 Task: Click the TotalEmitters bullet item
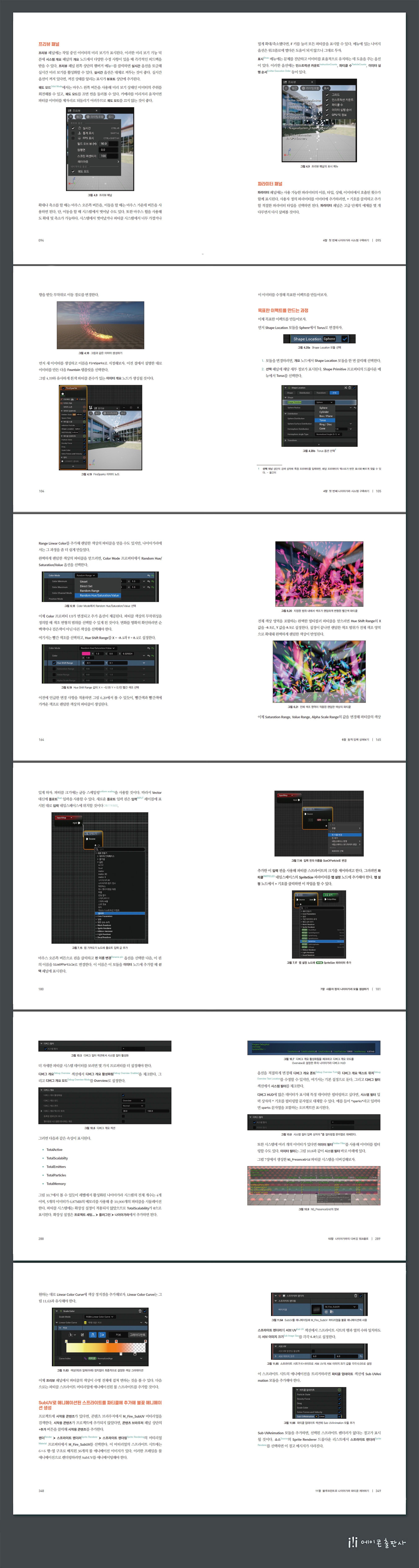pos(56,1167)
